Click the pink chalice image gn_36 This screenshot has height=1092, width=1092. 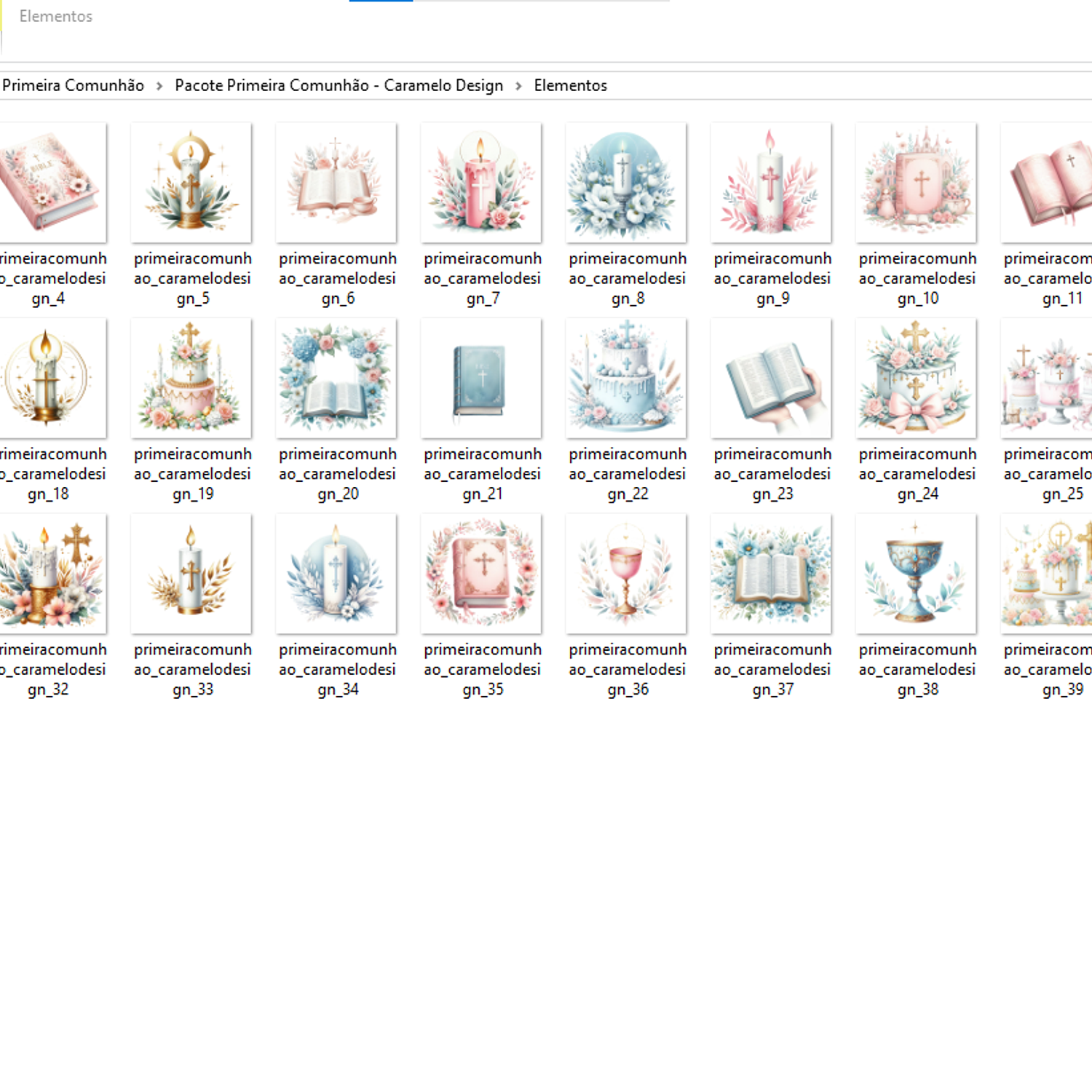tap(626, 574)
